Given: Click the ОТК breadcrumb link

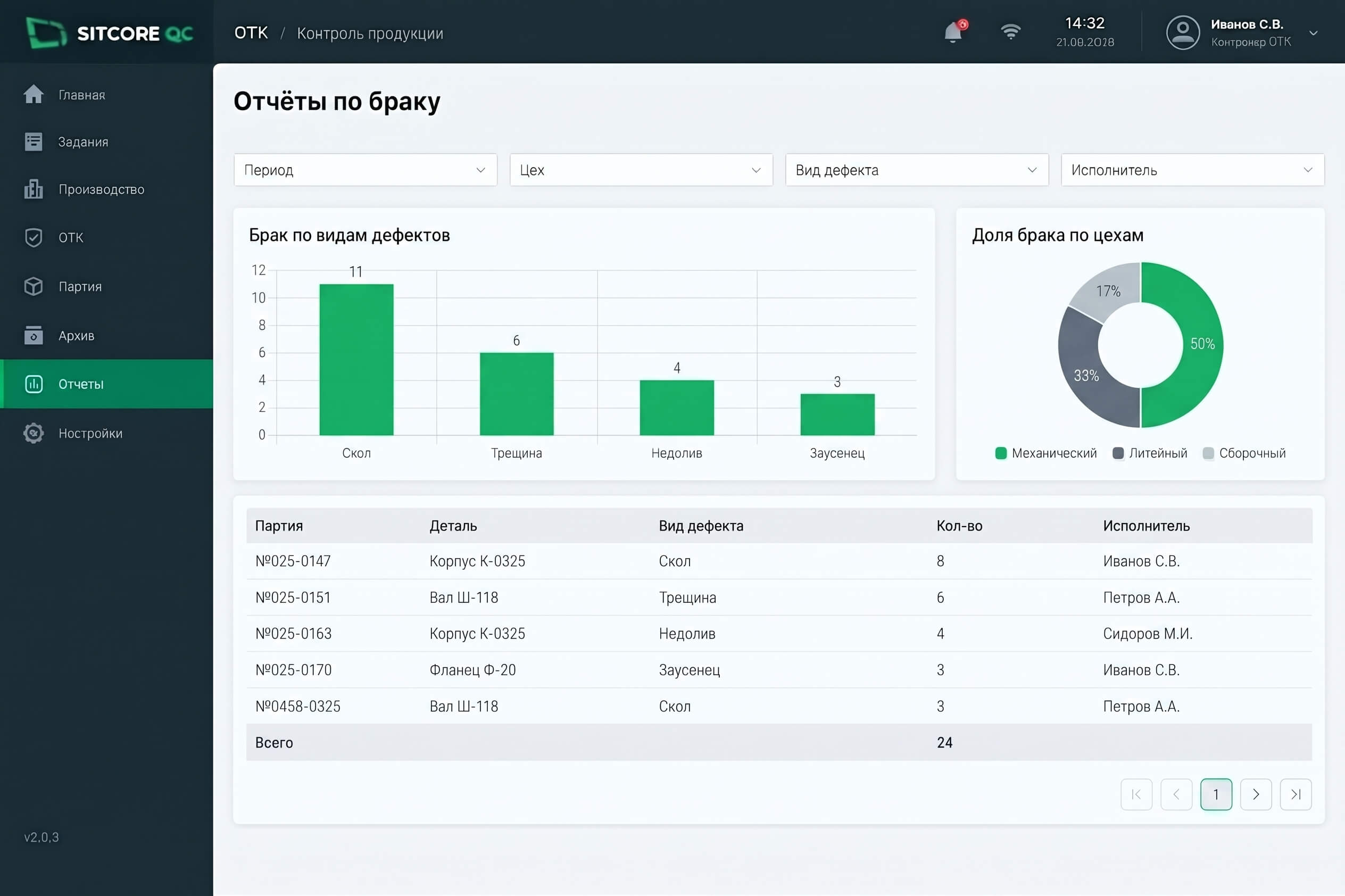Looking at the screenshot, I should [251, 33].
